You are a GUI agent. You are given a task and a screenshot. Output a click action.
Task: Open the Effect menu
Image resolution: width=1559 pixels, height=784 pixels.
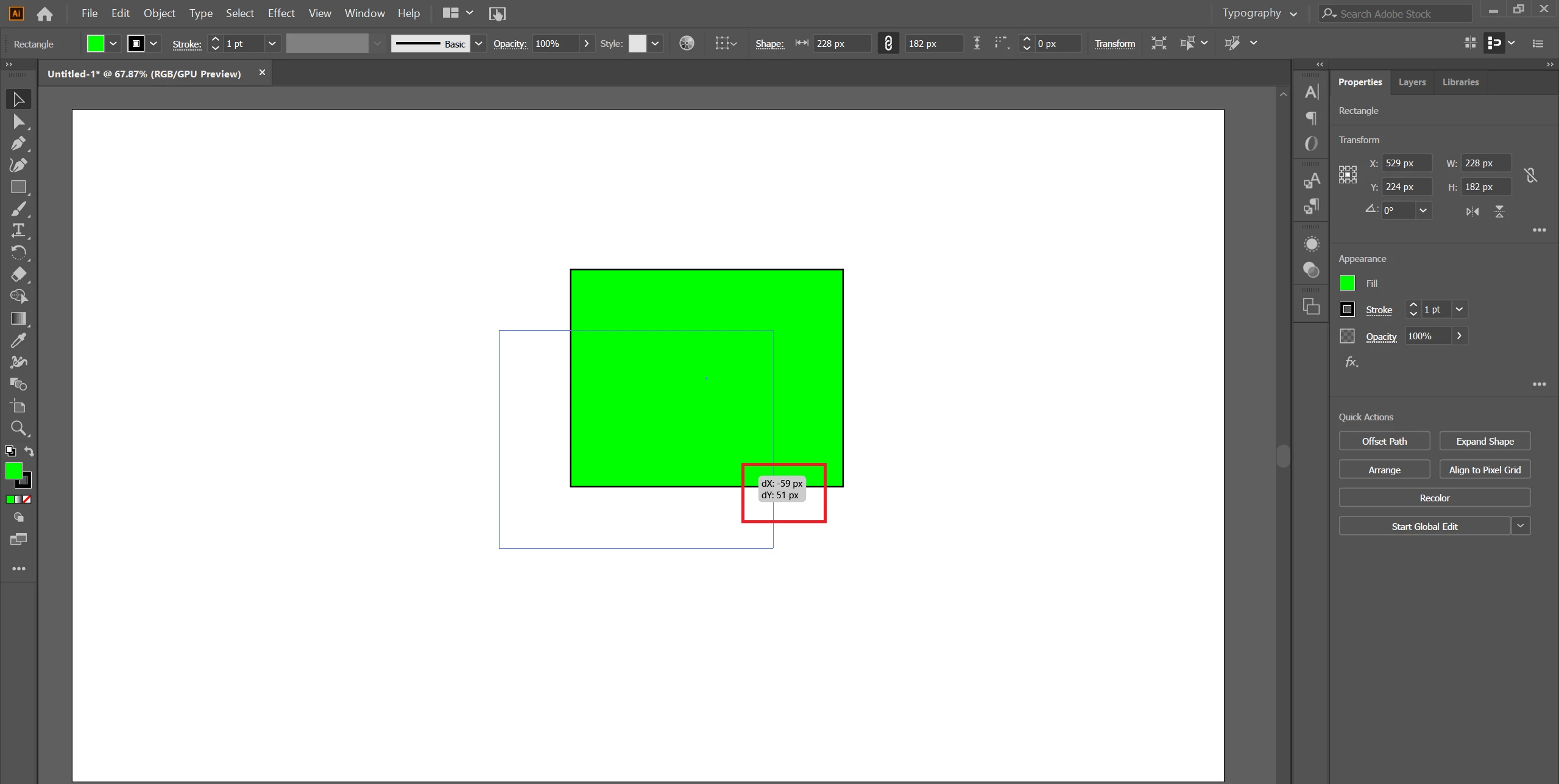pos(281,13)
